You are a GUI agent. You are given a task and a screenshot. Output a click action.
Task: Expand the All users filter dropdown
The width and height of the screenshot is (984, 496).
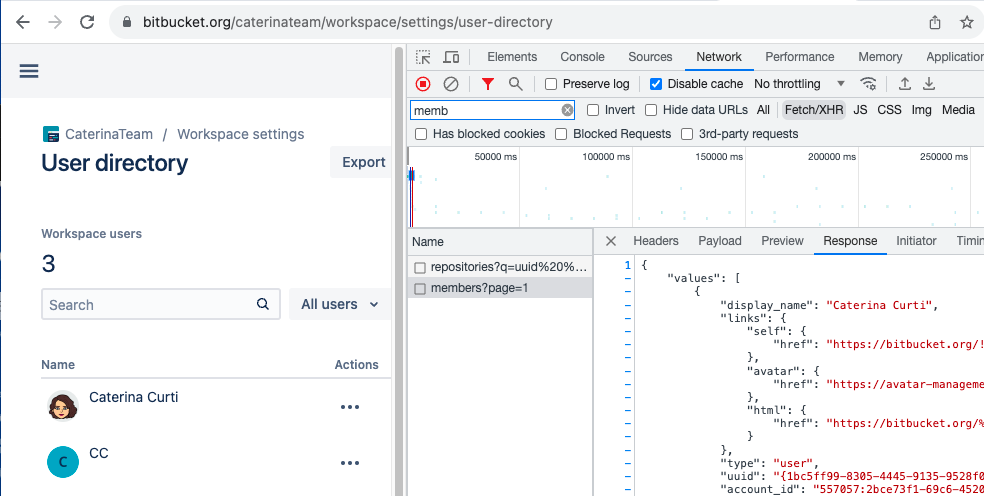(340, 304)
